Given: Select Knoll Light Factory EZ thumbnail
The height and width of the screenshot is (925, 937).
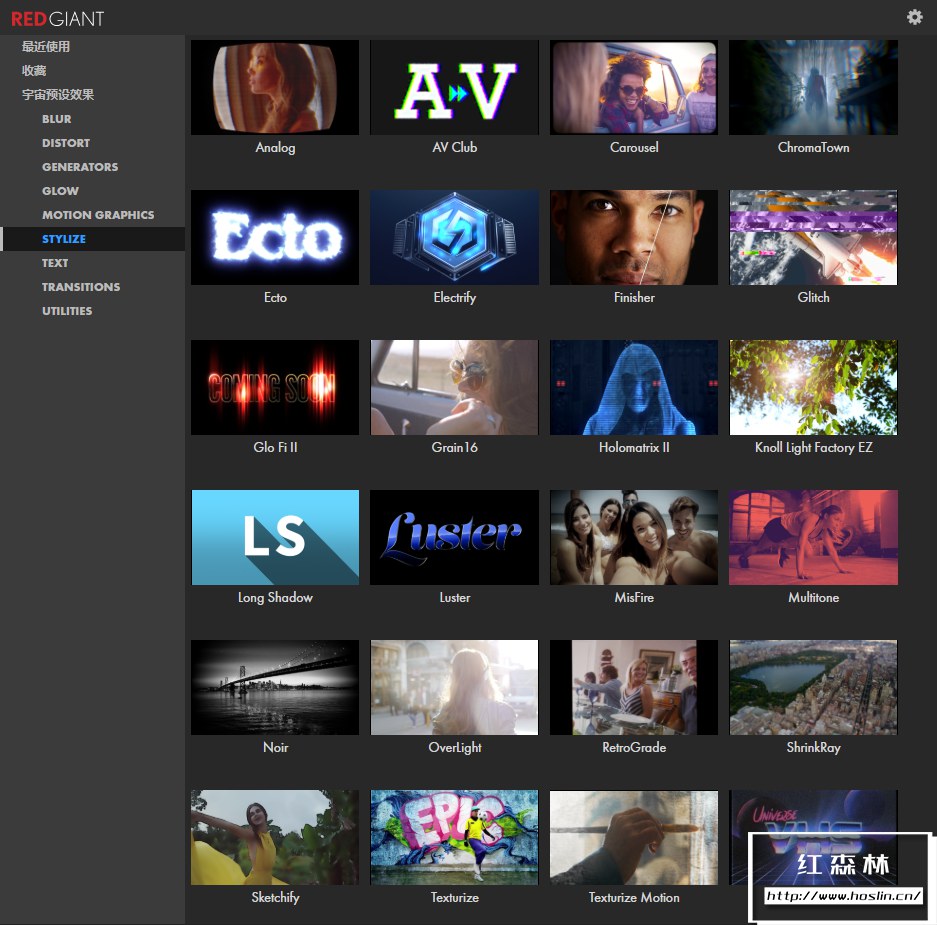Looking at the screenshot, I should click(x=813, y=387).
